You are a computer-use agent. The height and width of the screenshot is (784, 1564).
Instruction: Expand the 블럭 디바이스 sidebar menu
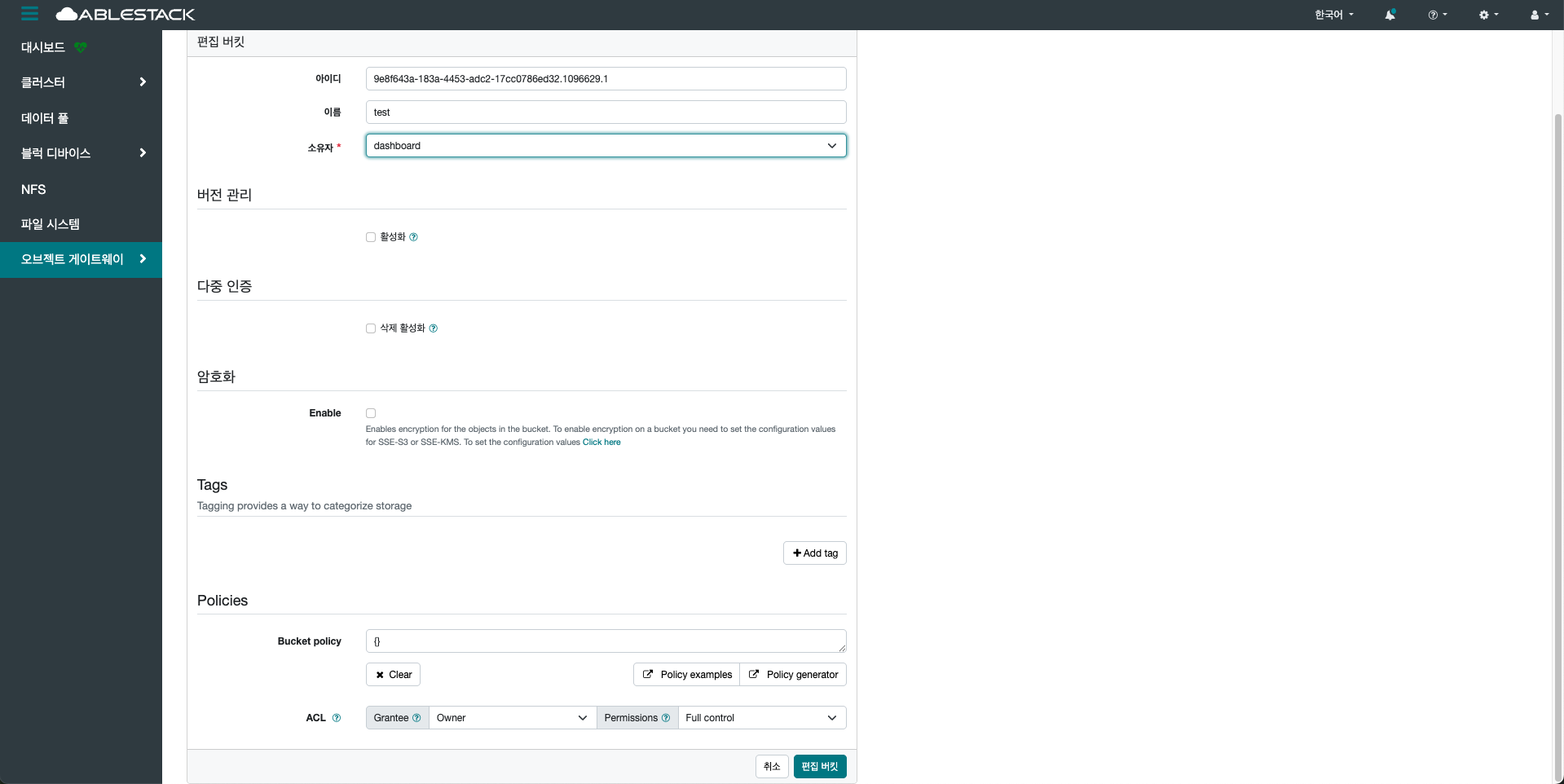(81, 153)
